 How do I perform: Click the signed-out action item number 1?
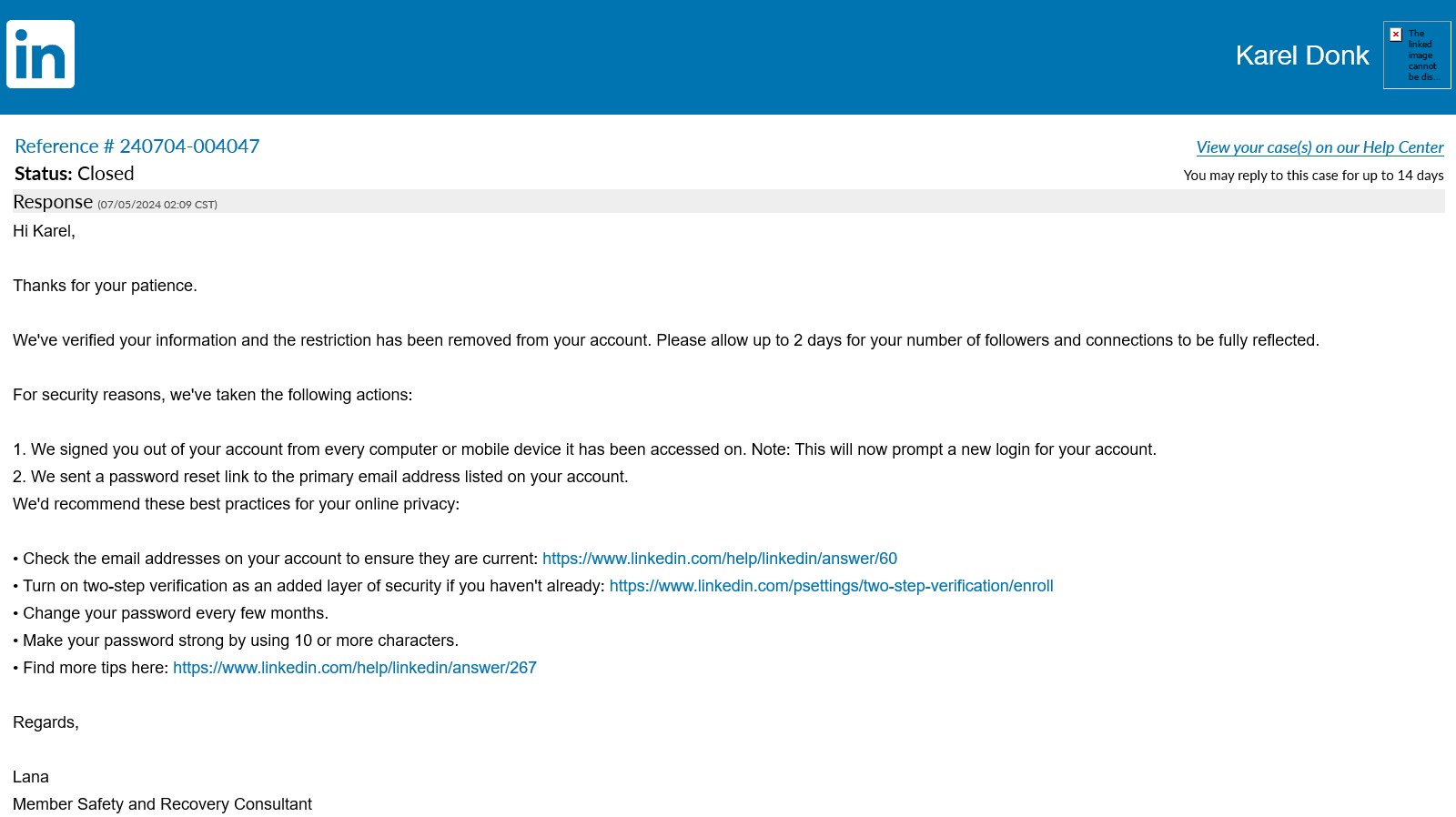click(x=584, y=449)
